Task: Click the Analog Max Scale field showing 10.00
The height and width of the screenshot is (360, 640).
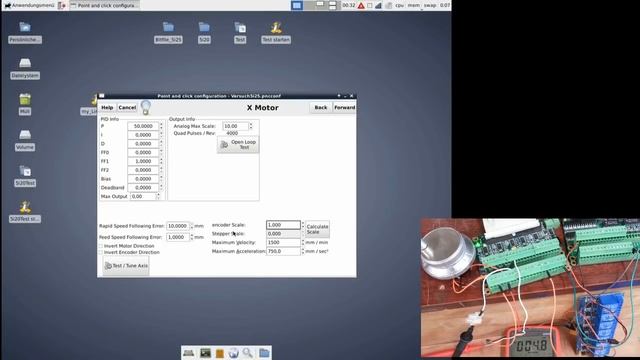Action: tap(236, 126)
